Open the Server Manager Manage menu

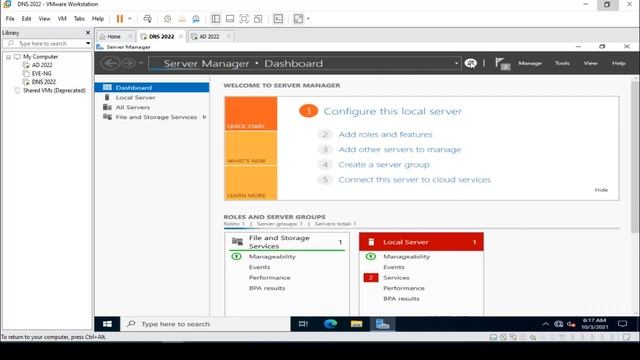pos(530,63)
